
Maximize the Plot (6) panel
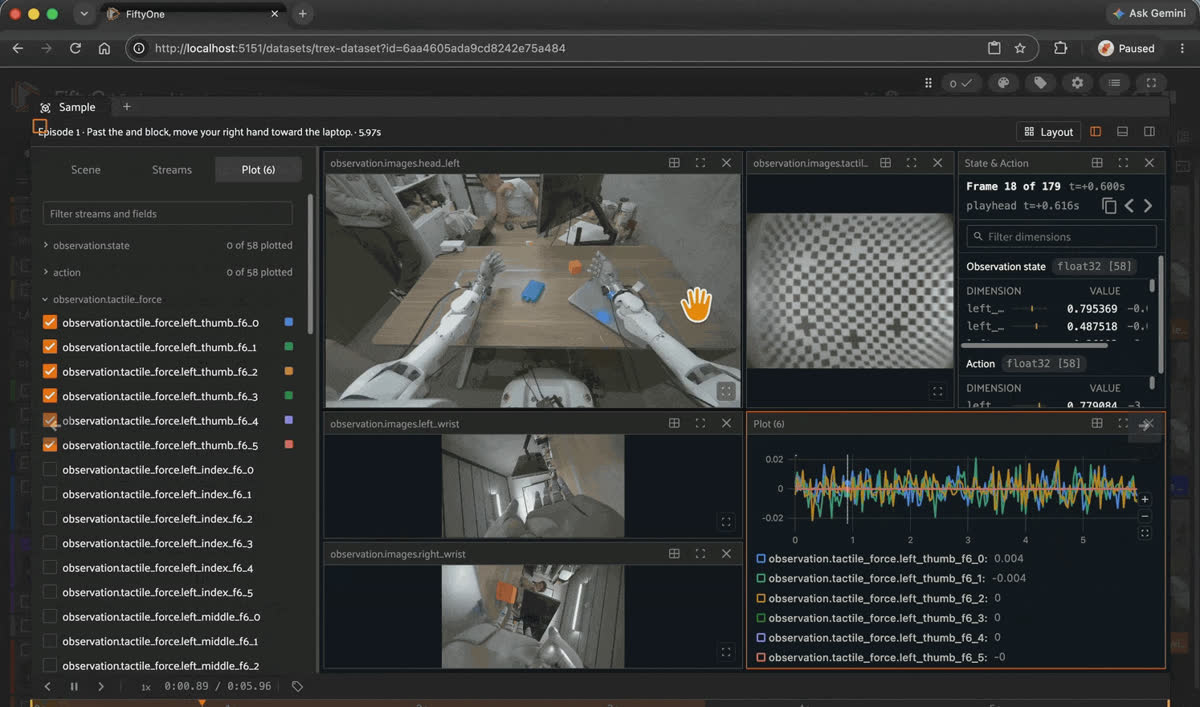[x=1123, y=423]
